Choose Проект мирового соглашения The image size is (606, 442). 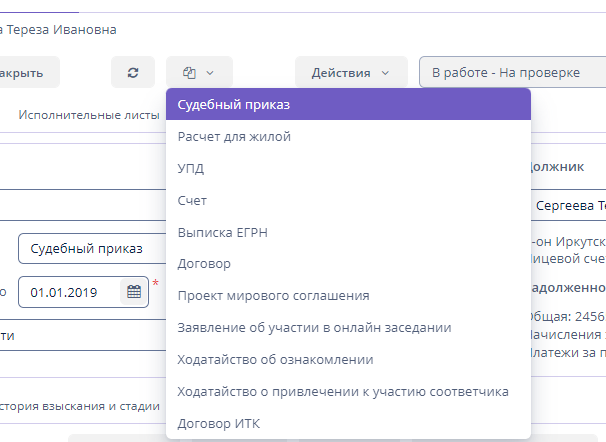tap(273, 296)
